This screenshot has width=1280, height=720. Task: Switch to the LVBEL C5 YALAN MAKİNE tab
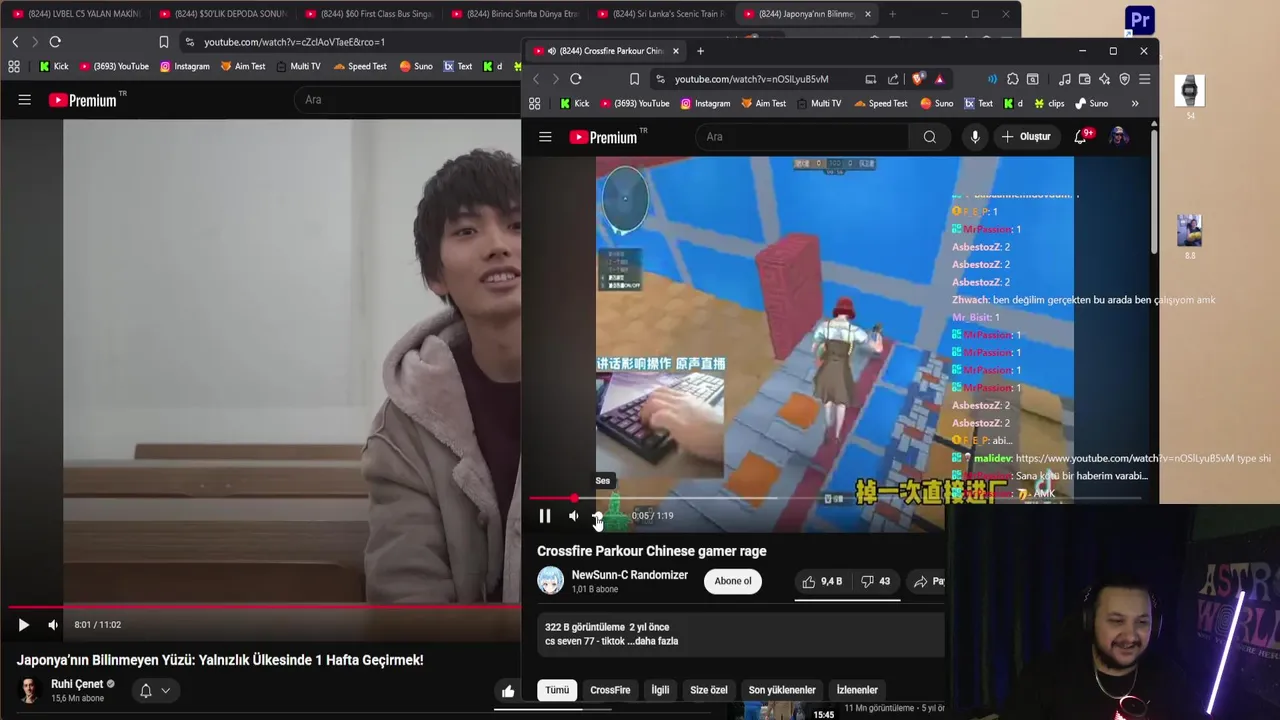pyautogui.click(x=77, y=14)
